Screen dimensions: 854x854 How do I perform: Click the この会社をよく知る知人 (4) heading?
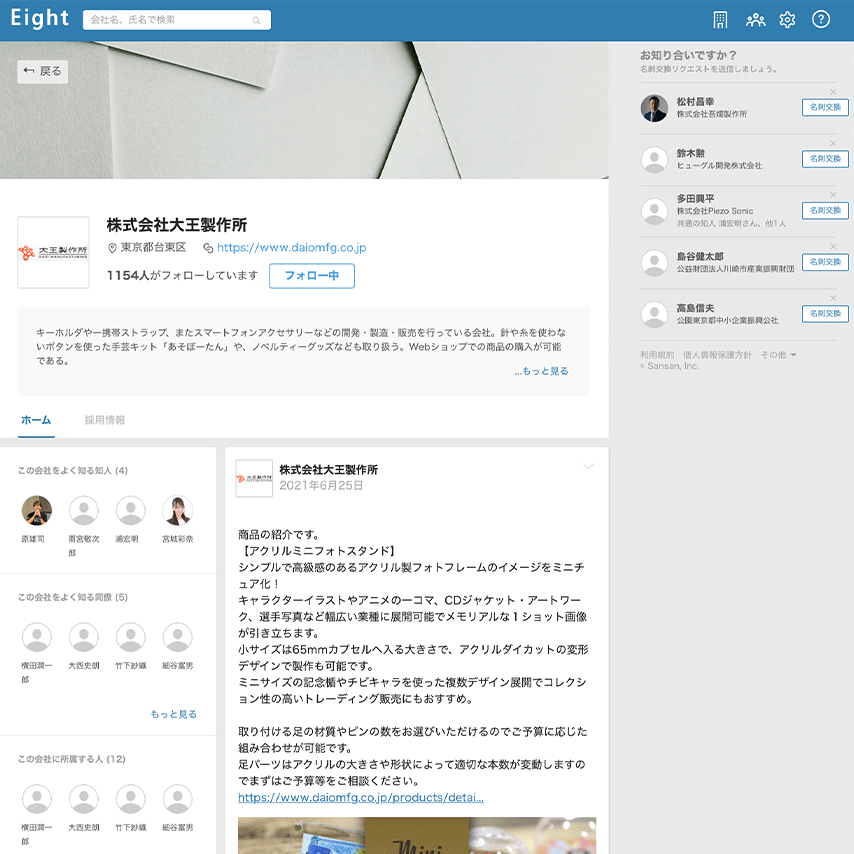click(73, 471)
